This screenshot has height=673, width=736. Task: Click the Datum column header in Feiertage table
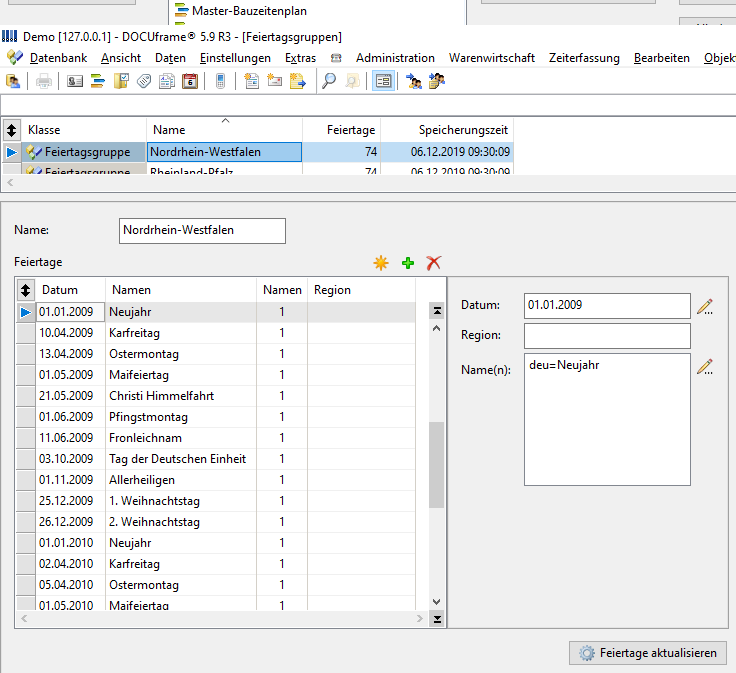(70, 290)
